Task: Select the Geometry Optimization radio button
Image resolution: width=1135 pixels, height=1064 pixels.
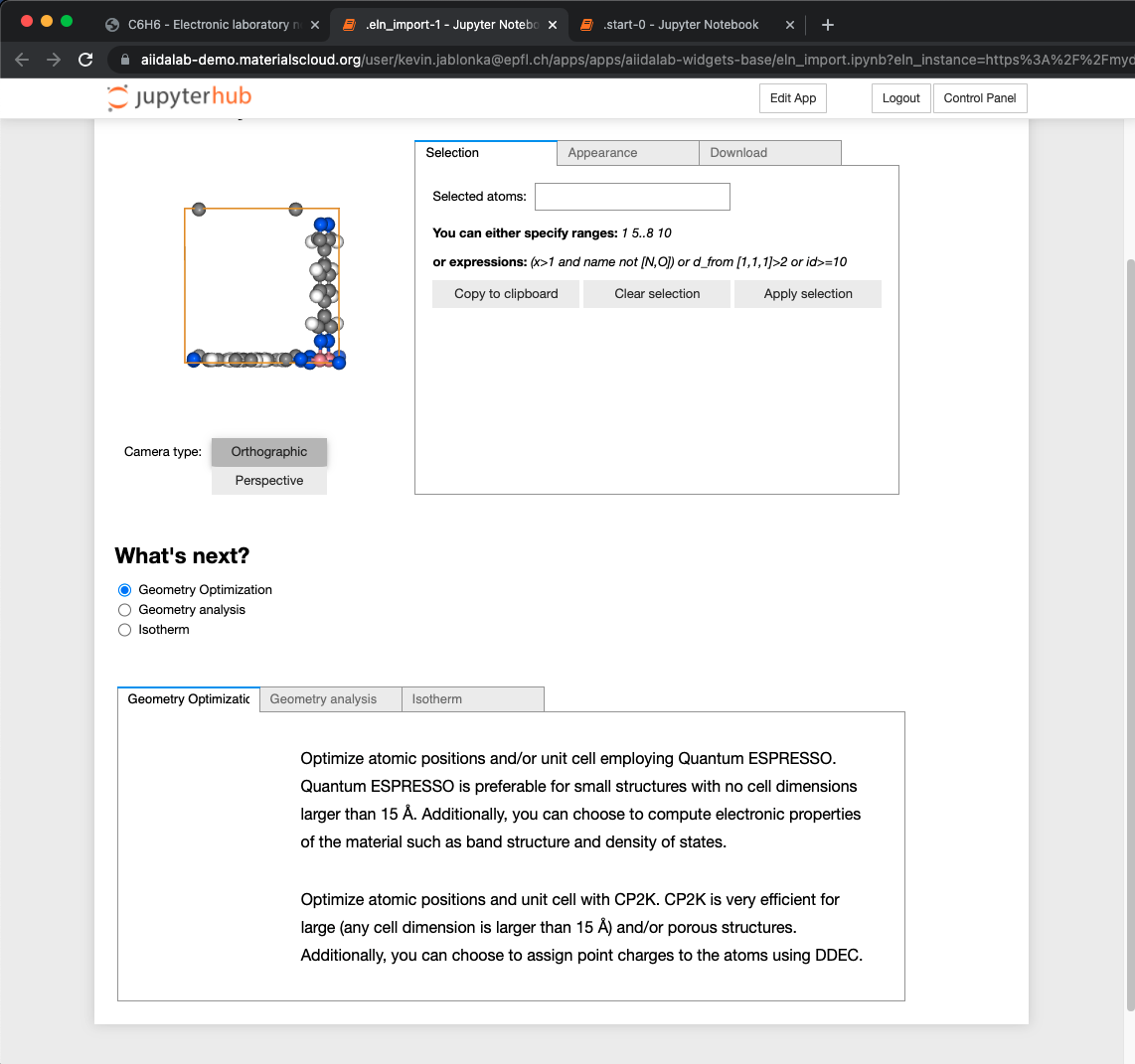Action: (x=124, y=589)
